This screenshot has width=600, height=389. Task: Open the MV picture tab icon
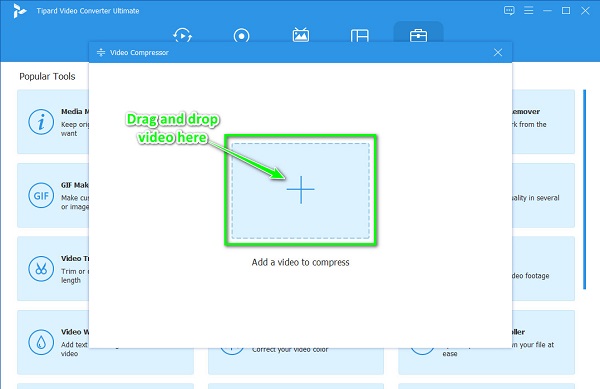tap(301, 35)
